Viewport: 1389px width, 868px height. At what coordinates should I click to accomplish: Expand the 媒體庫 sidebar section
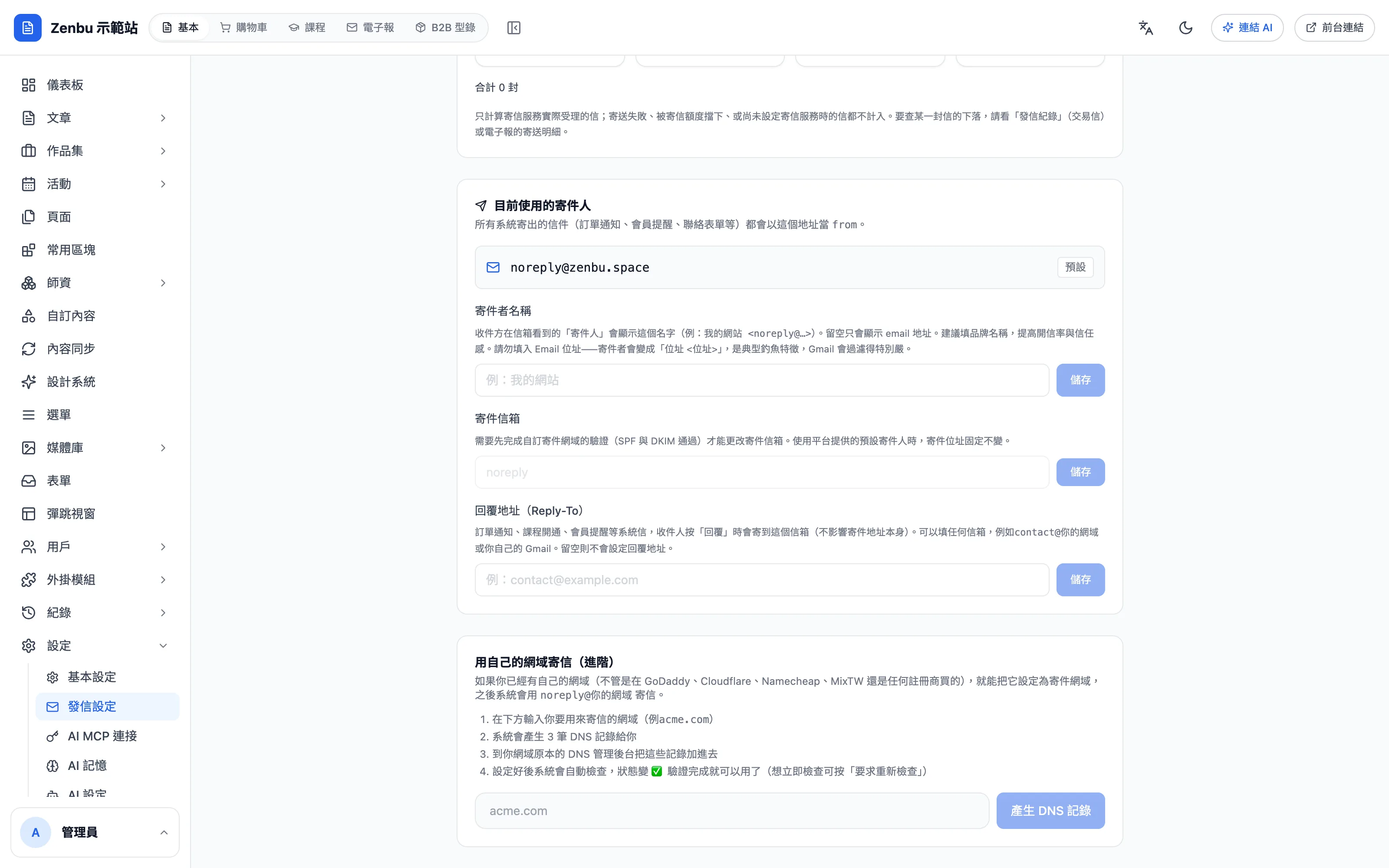(95, 448)
